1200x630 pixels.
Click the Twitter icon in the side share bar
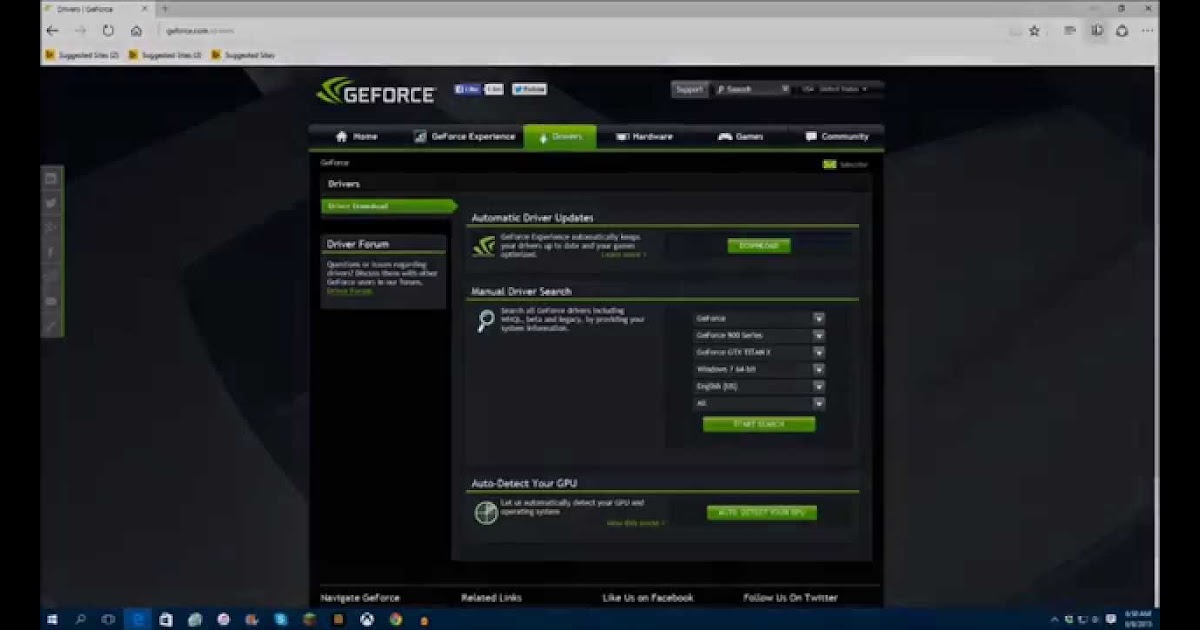coord(52,202)
